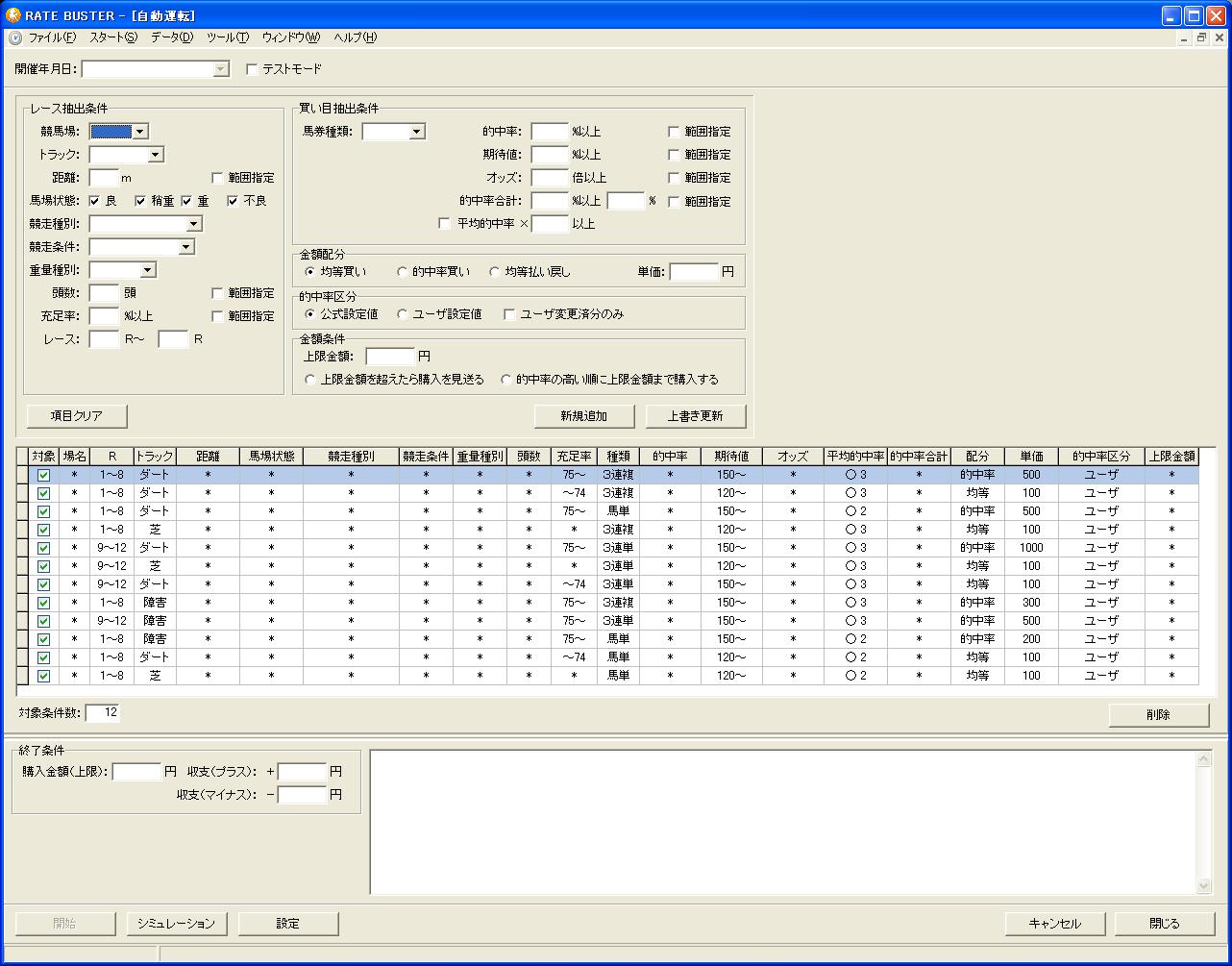
Task: Open the ウィンドウ(W) menu
Action: coord(291,37)
